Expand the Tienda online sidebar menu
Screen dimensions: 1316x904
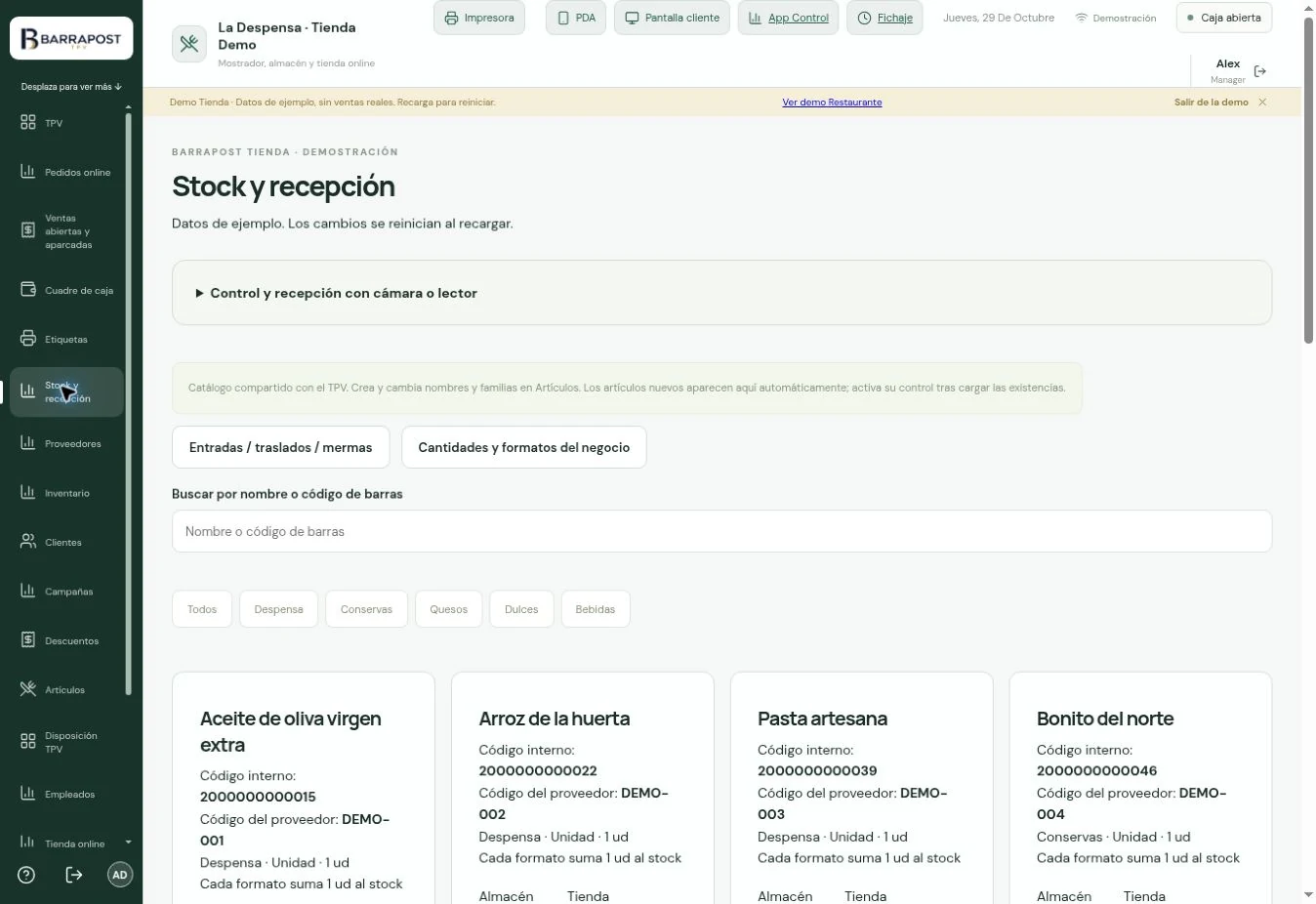[x=128, y=843]
